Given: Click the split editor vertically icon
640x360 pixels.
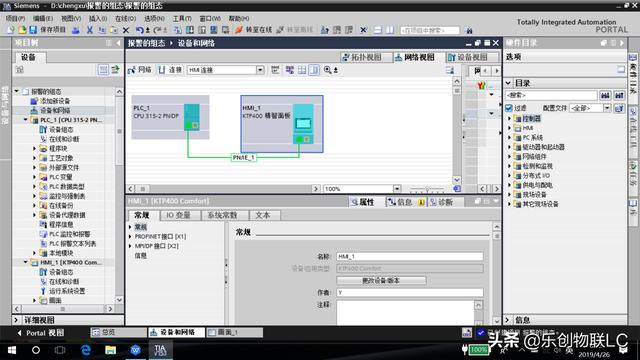Looking at the screenshot, I should (x=390, y=30).
